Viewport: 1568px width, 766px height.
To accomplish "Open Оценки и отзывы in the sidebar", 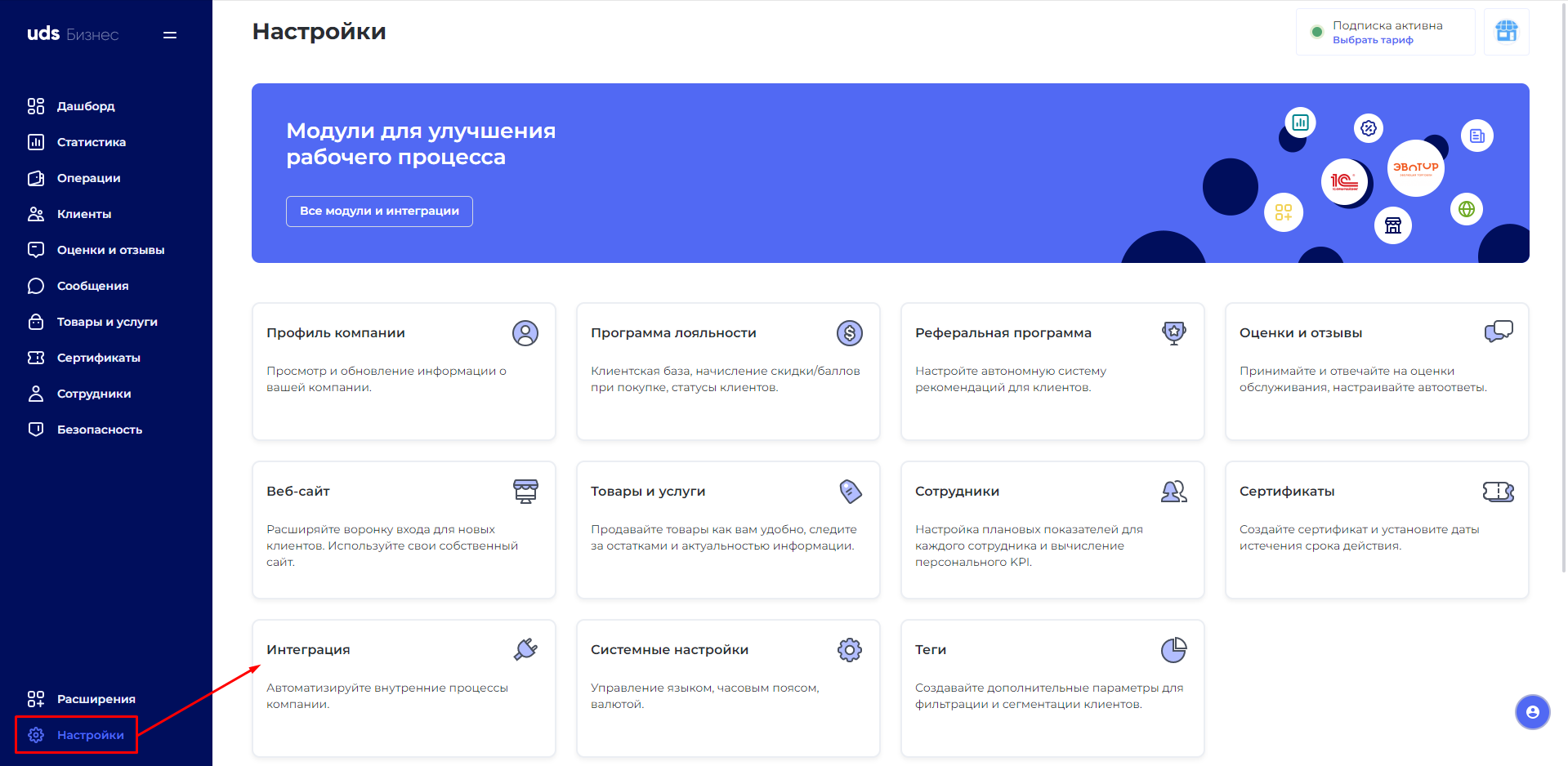I will (95, 250).
